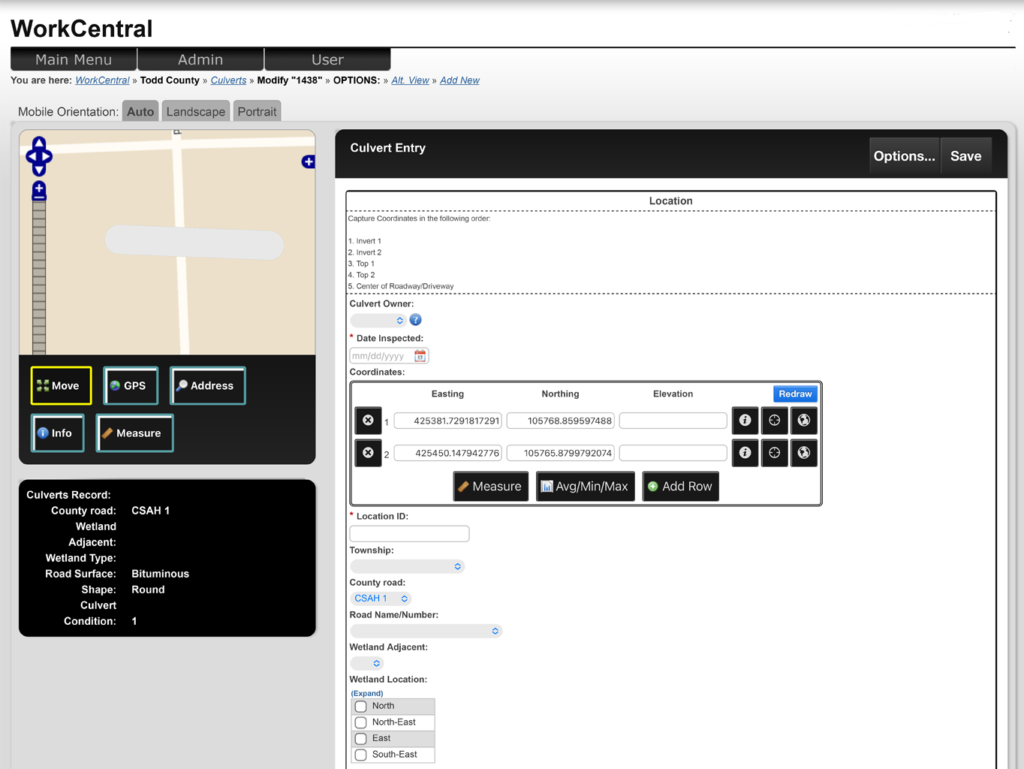Open the Wetland Adjacent dropdown
Screen dimensions: 1024x769
coord(366,663)
